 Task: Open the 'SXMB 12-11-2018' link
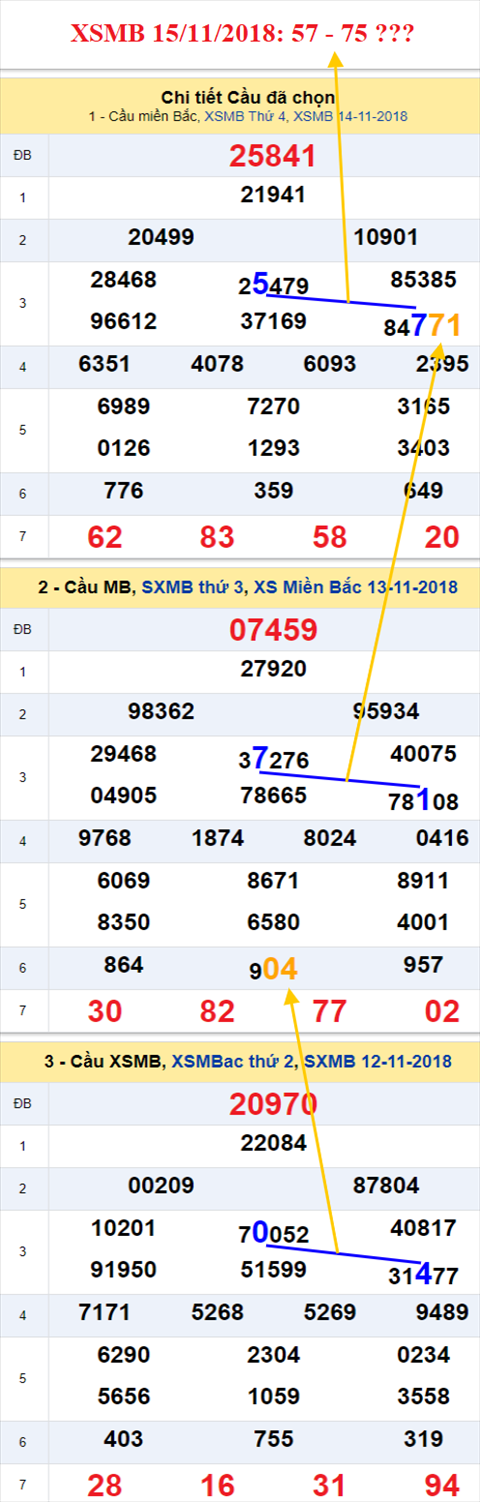pos(377,1061)
